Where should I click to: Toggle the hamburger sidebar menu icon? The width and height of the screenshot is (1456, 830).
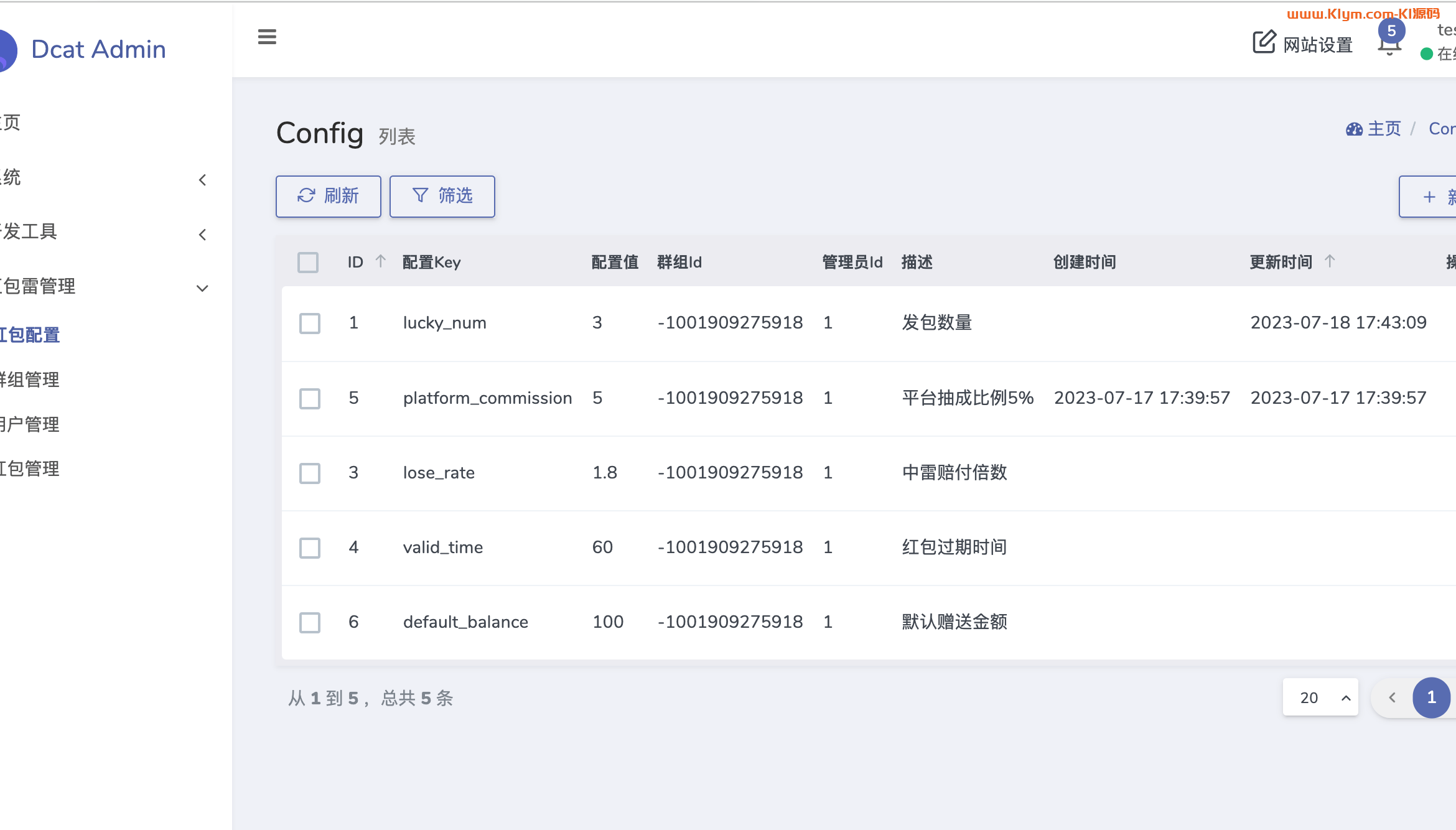tap(267, 37)
